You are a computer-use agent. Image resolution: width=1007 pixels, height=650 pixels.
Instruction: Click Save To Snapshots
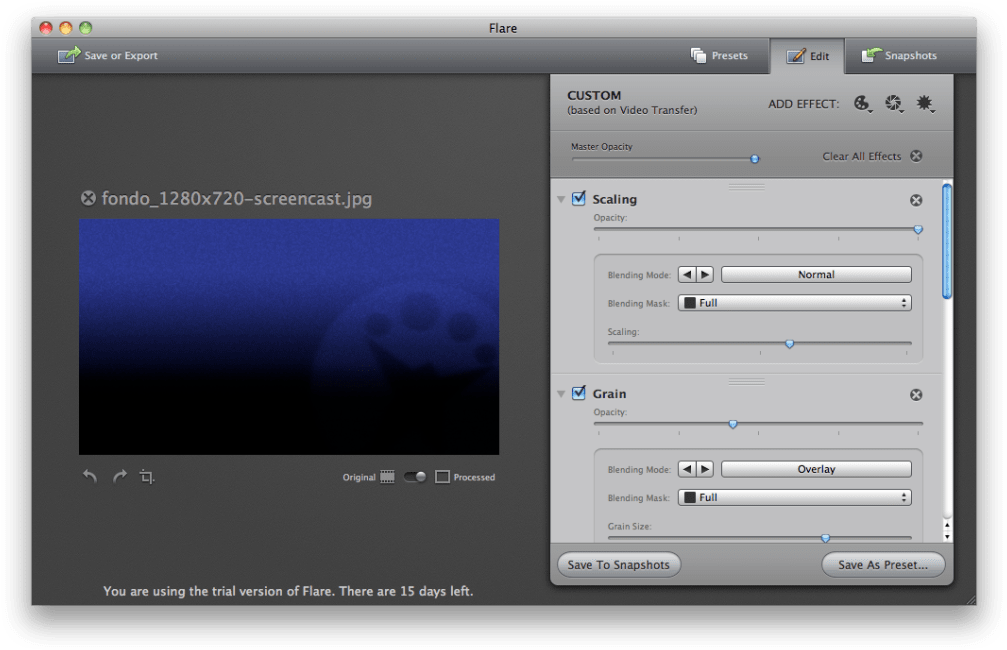(x=618, y=564)
